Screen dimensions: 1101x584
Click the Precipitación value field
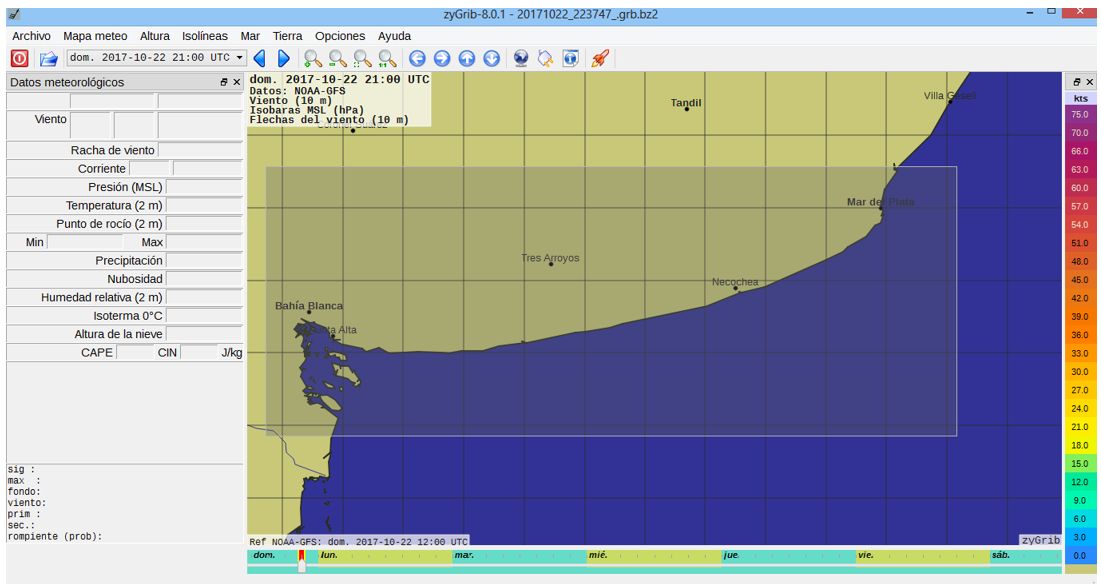click(204, 260)
